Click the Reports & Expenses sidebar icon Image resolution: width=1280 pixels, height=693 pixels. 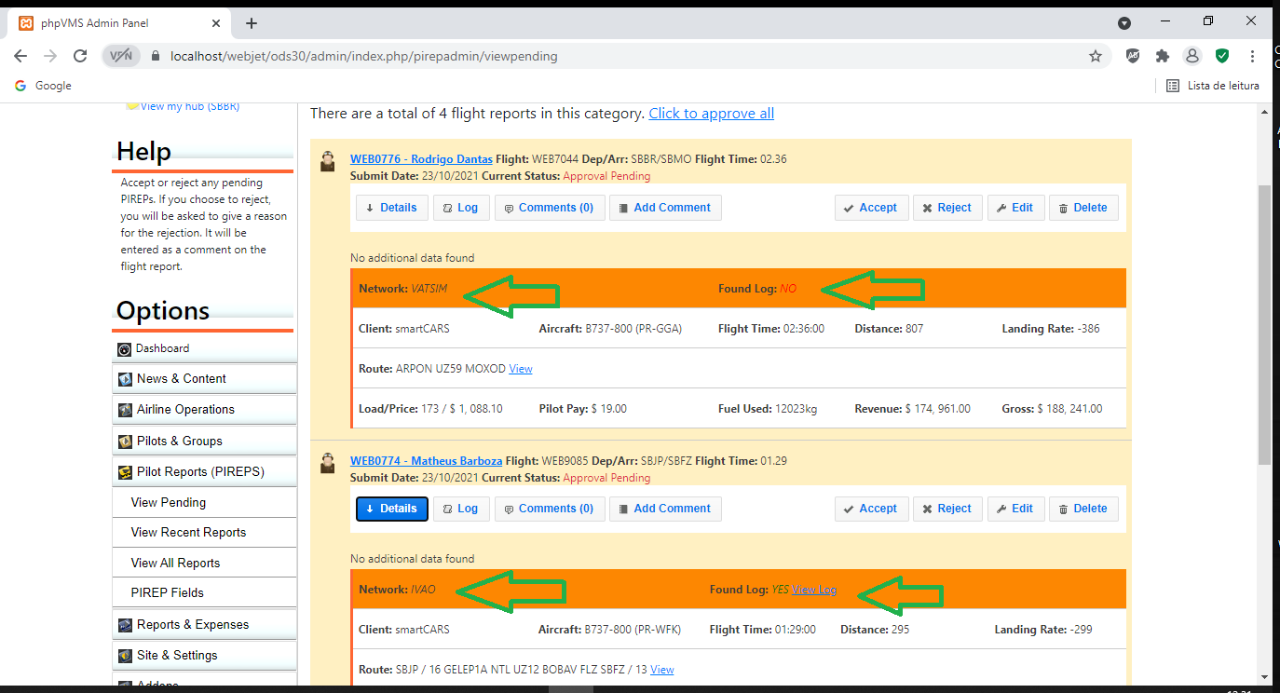pos(125,625)
